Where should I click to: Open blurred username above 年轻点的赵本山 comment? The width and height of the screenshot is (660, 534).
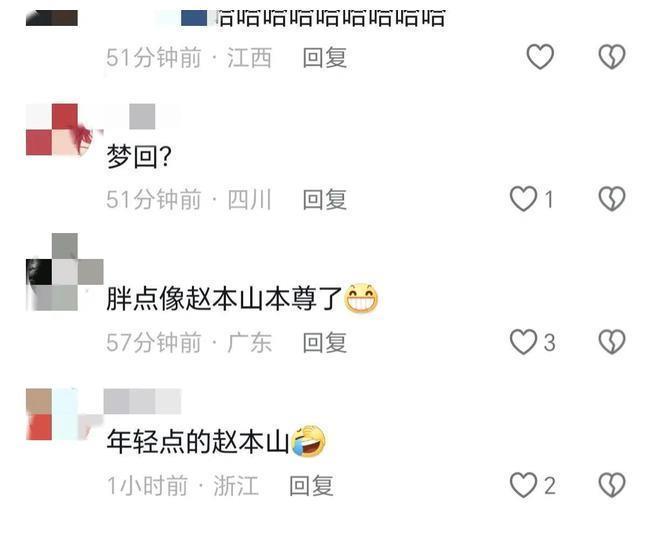tap(142, 401)
